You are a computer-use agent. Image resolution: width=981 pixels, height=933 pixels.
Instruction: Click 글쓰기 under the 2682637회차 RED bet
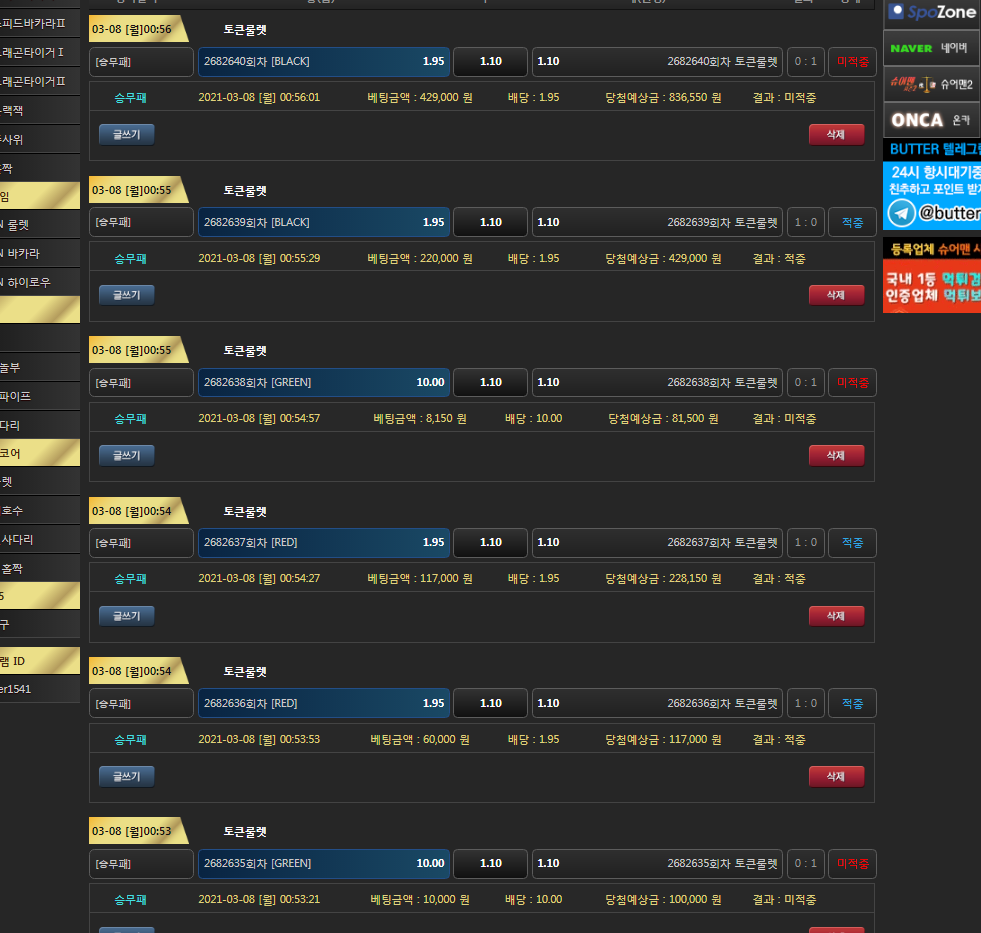pos(126,616)
